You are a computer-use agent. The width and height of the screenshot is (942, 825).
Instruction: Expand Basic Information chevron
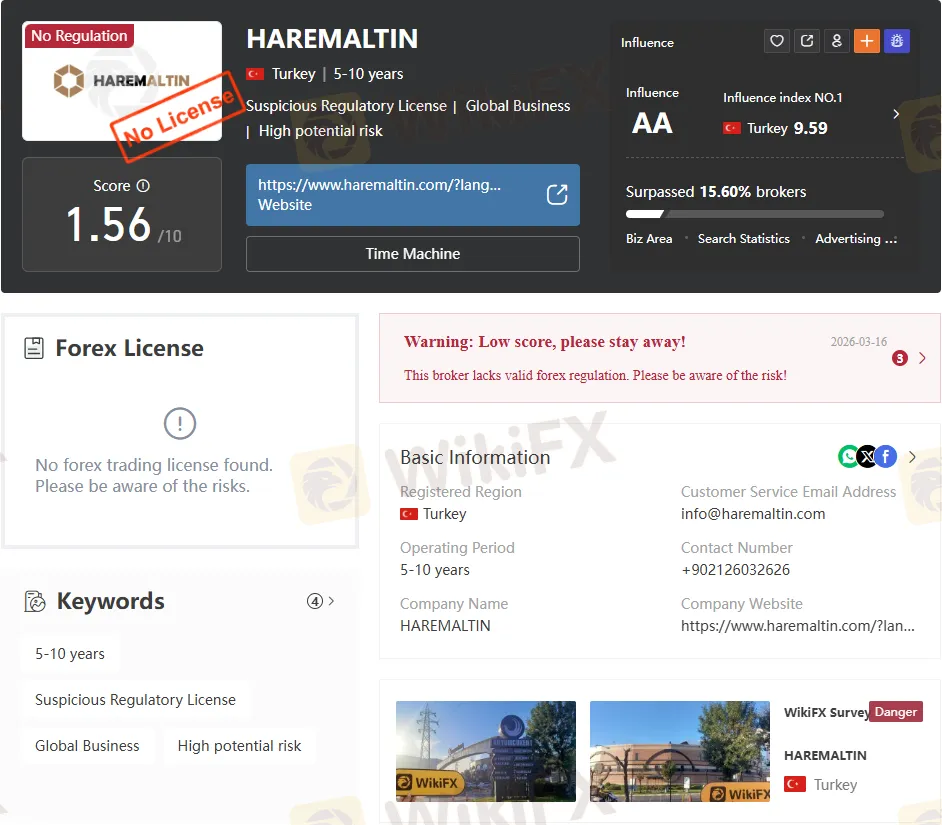pyautogui.click(x=912, y=457)
